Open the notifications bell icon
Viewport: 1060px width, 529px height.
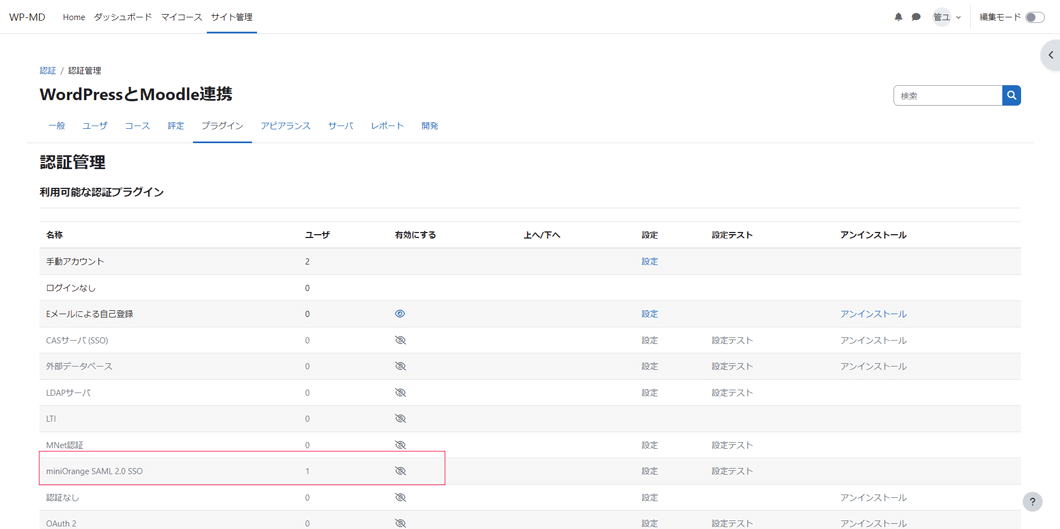[x=898, y=18]
